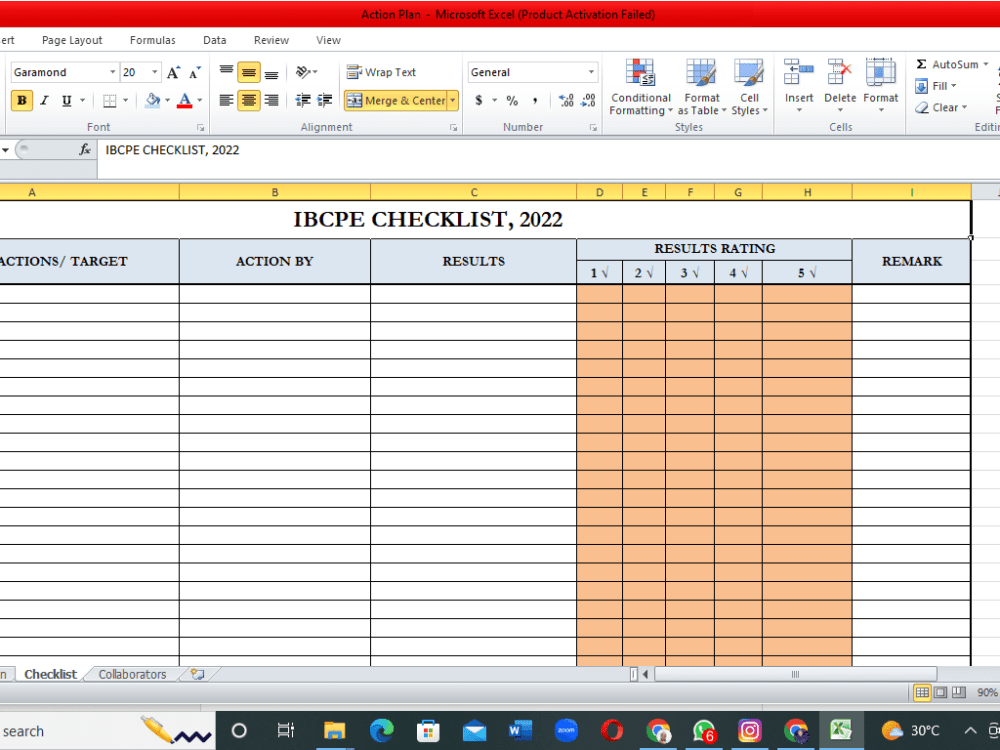This screenshot has height=750, width=1000.
Task: Open Microsoft Edge from taskbar
Action: (381, 730)
